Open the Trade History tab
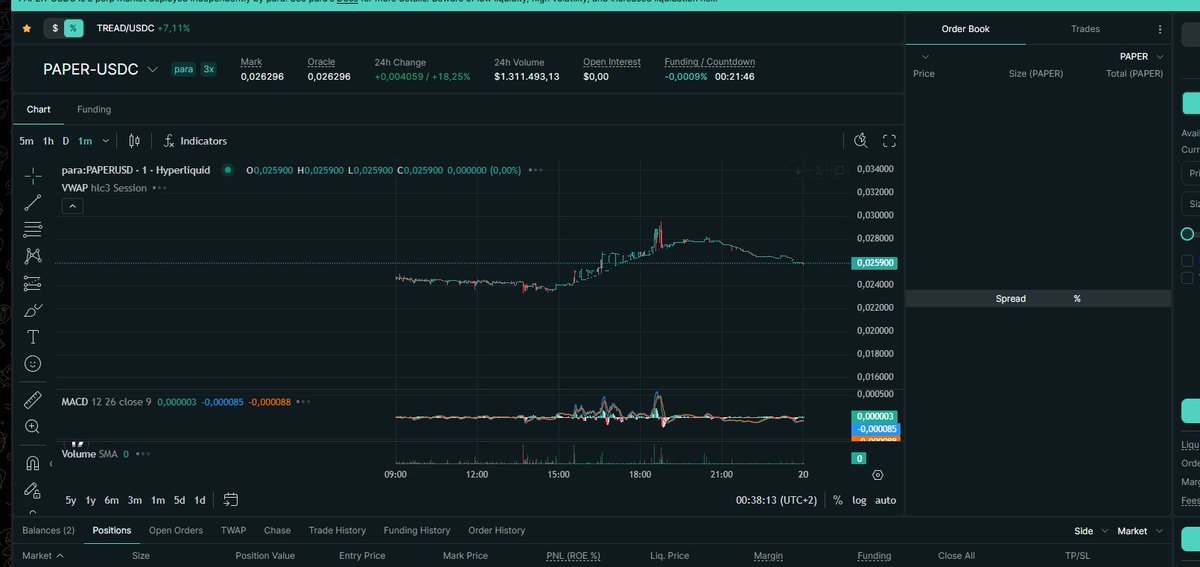 (x=337, y=530)
